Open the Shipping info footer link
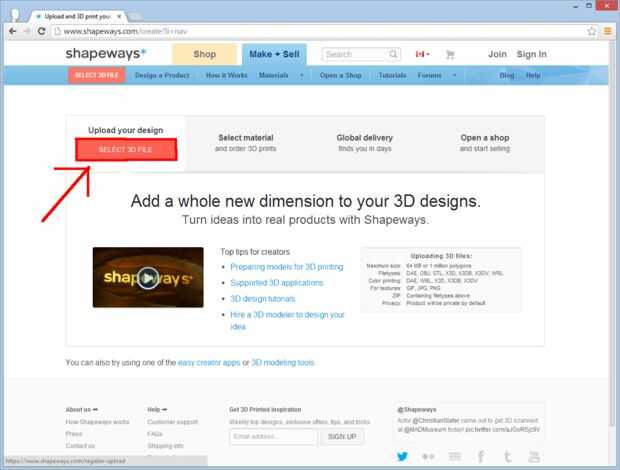 coord(165,446)
